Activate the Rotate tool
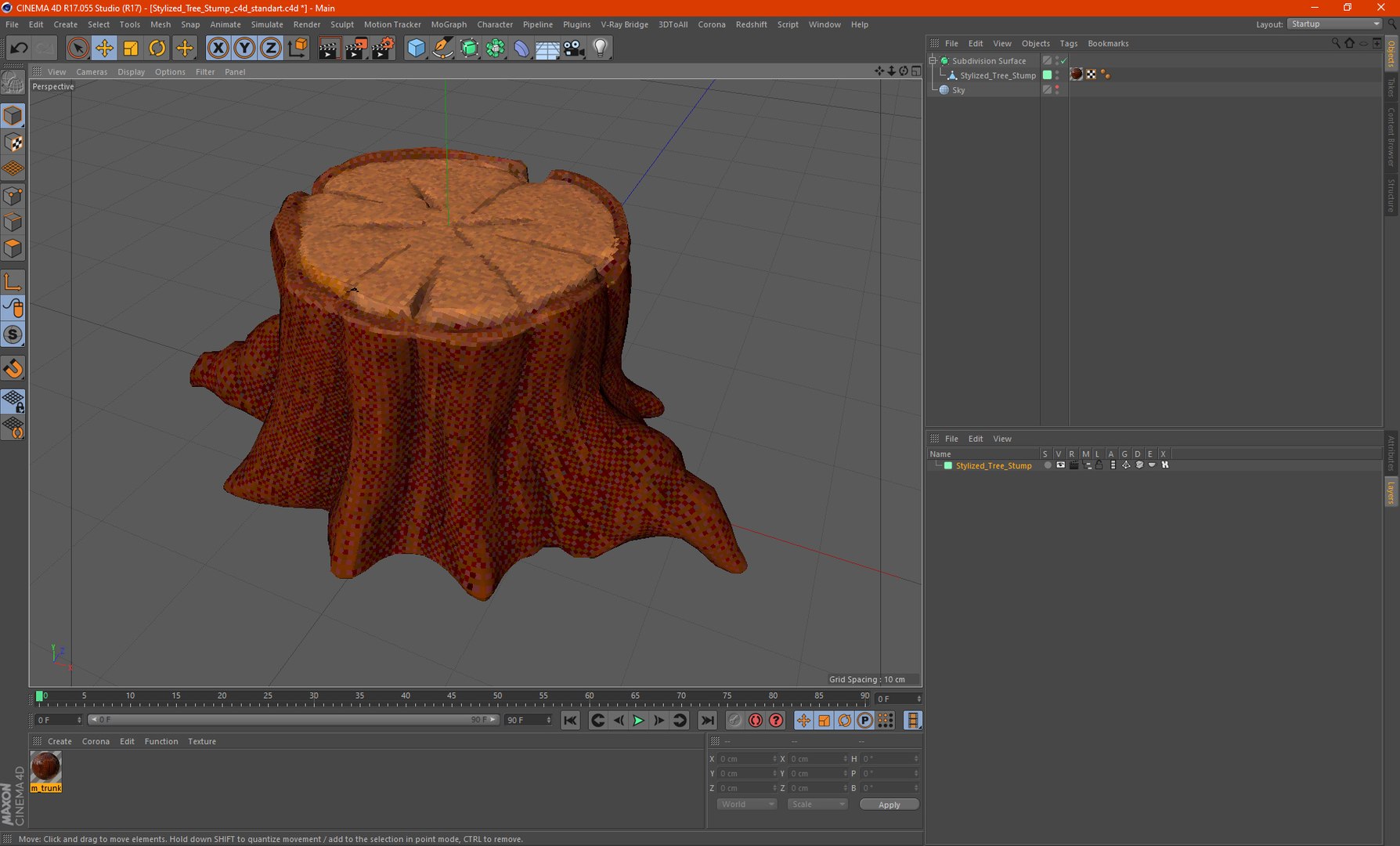 tap(157, 48)
